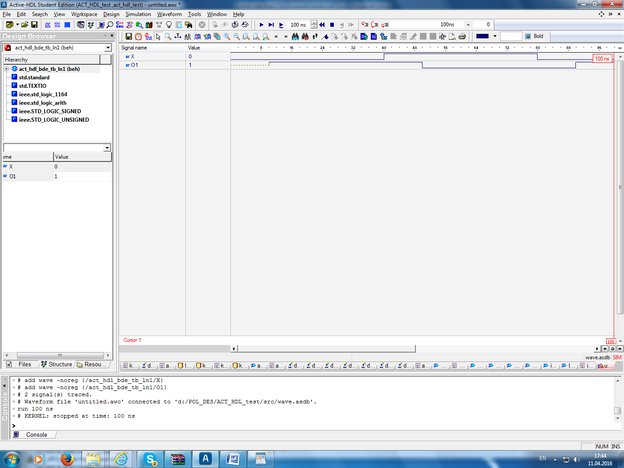
Task: Switch to the Structure tab
Action: click(x=57, y=364)
